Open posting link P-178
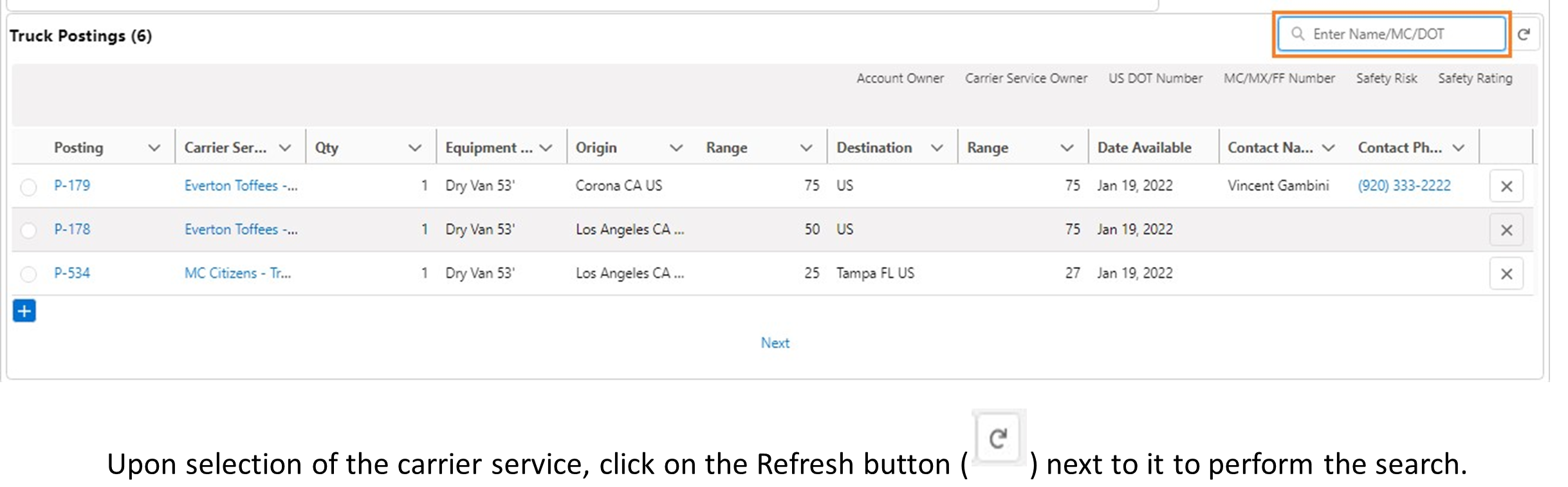This screenshot has width=1568, height=487. [72, 229]
